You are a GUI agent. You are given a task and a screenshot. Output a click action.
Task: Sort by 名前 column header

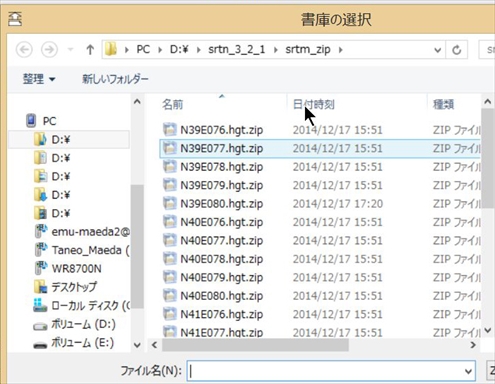172,104
